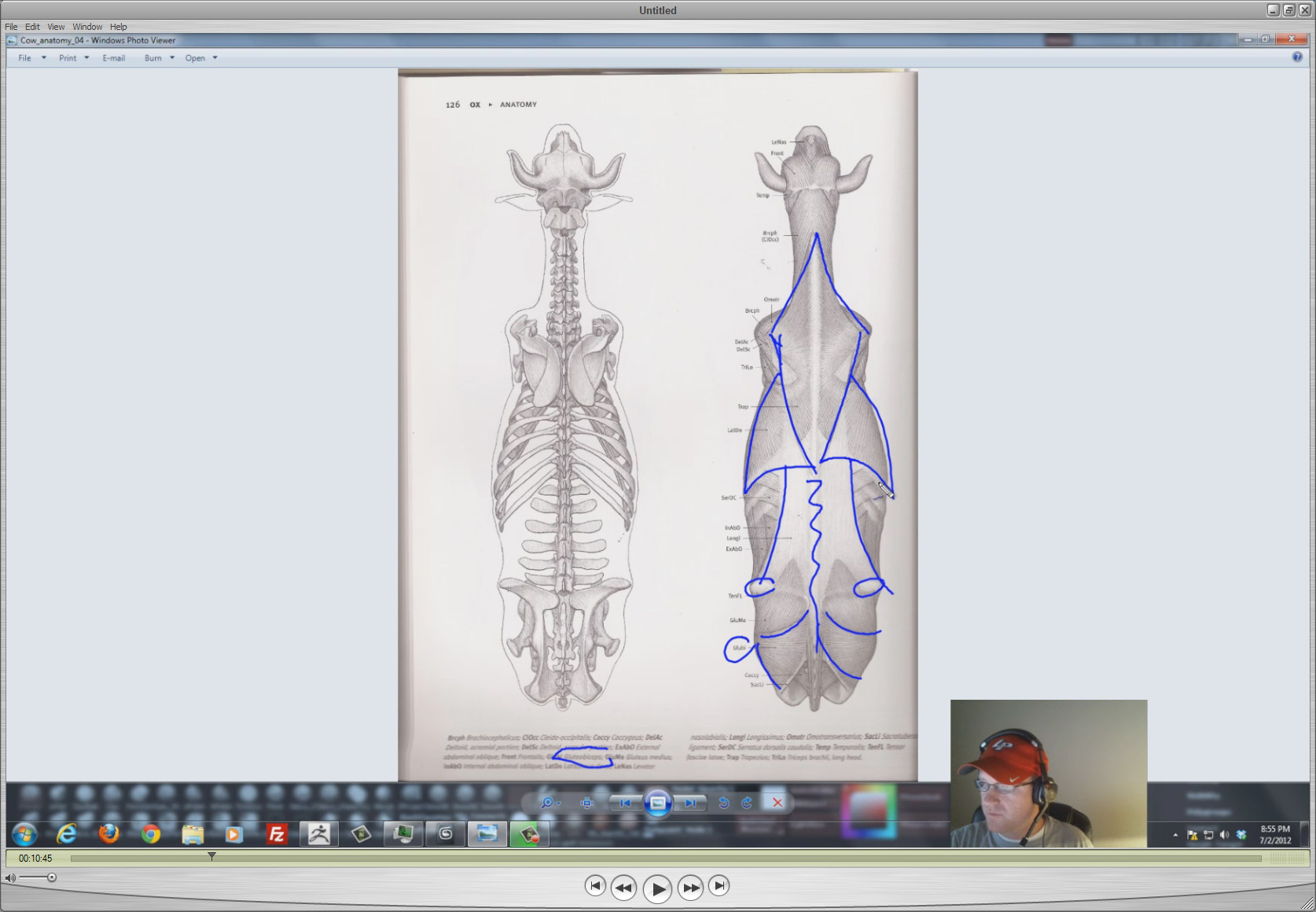Skip to beginning of video
This screenshot has height=912, width=1316.
coord(595,886)
